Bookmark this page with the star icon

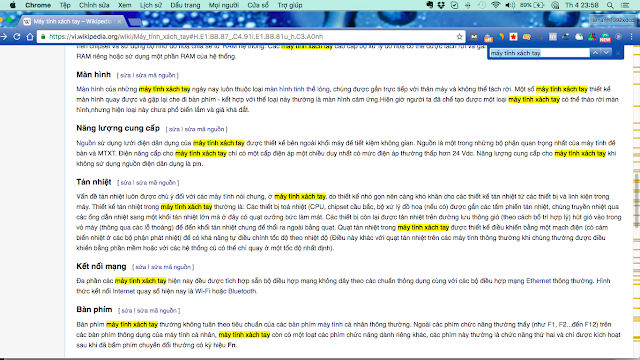460,37
